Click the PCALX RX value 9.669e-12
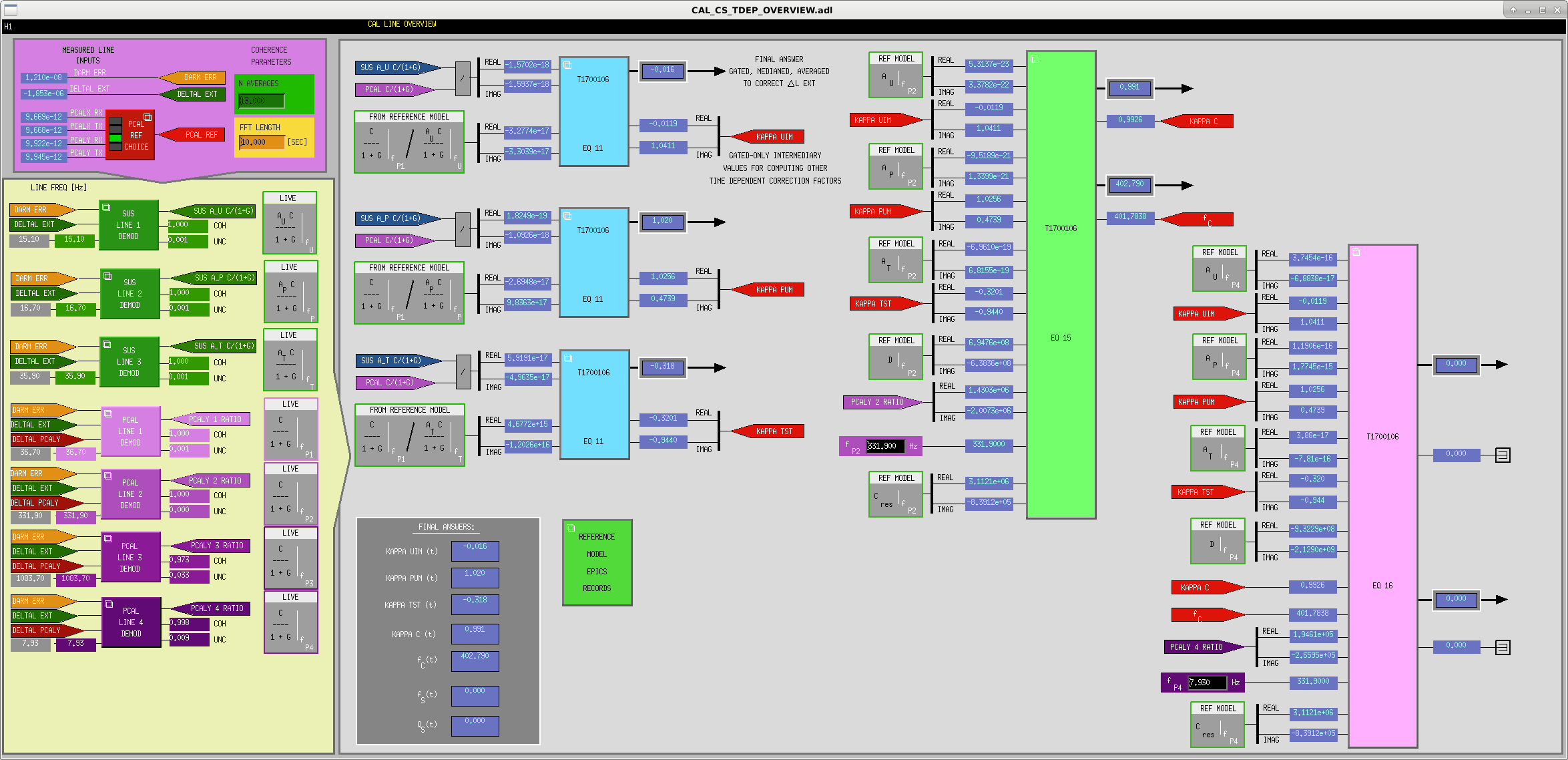Image resolution: width=1568 pixels, height=760 pixels. 43,117
